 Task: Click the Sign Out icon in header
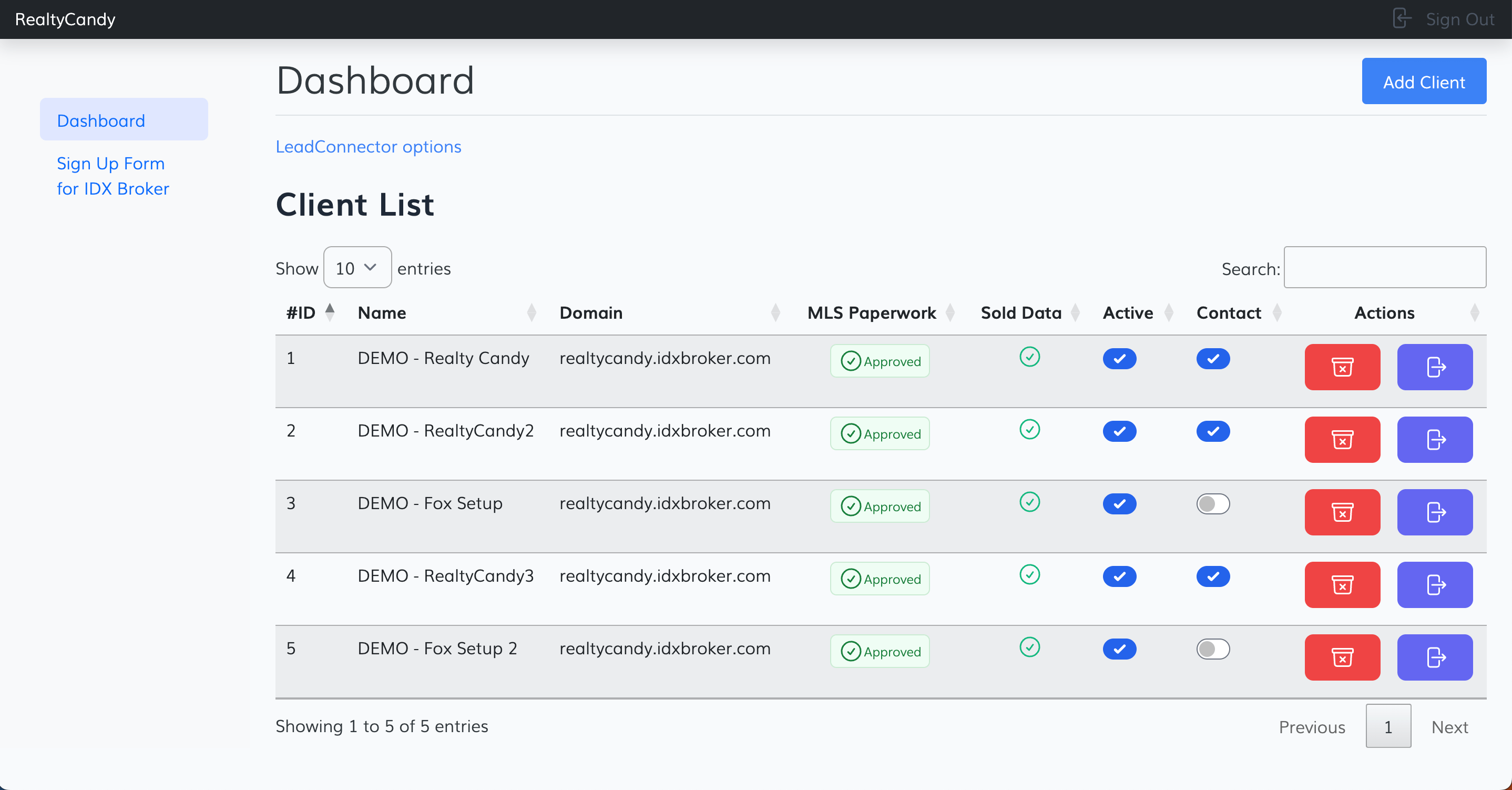pyautogui.click(x=1401, y=19)
